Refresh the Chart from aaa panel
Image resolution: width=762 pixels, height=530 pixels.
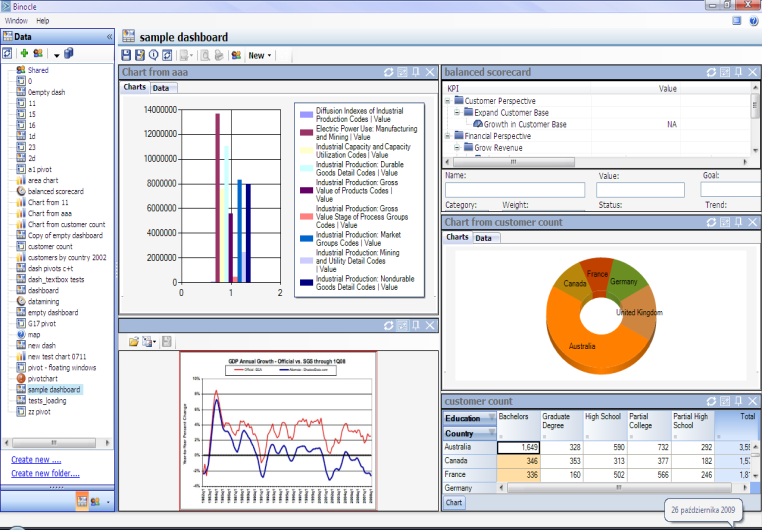(x=388, y=72)
